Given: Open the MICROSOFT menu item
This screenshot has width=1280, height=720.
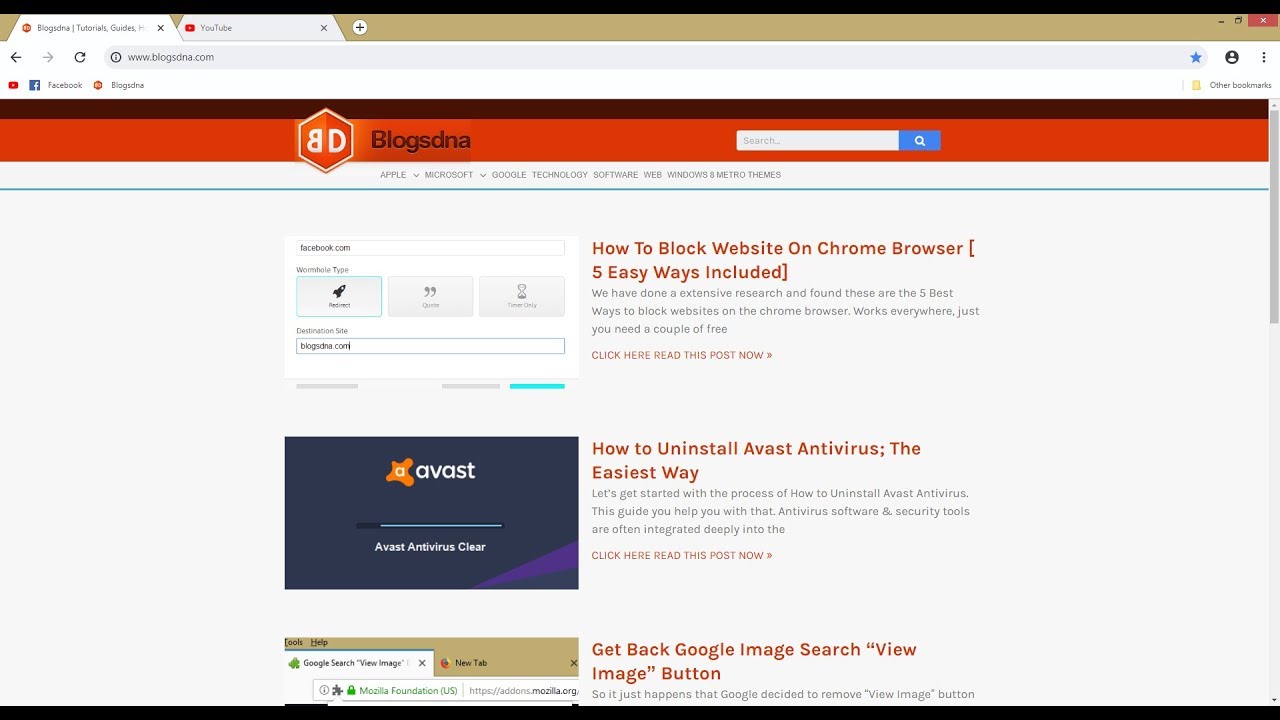Looking at the screenshot, I should coord(449,175).
